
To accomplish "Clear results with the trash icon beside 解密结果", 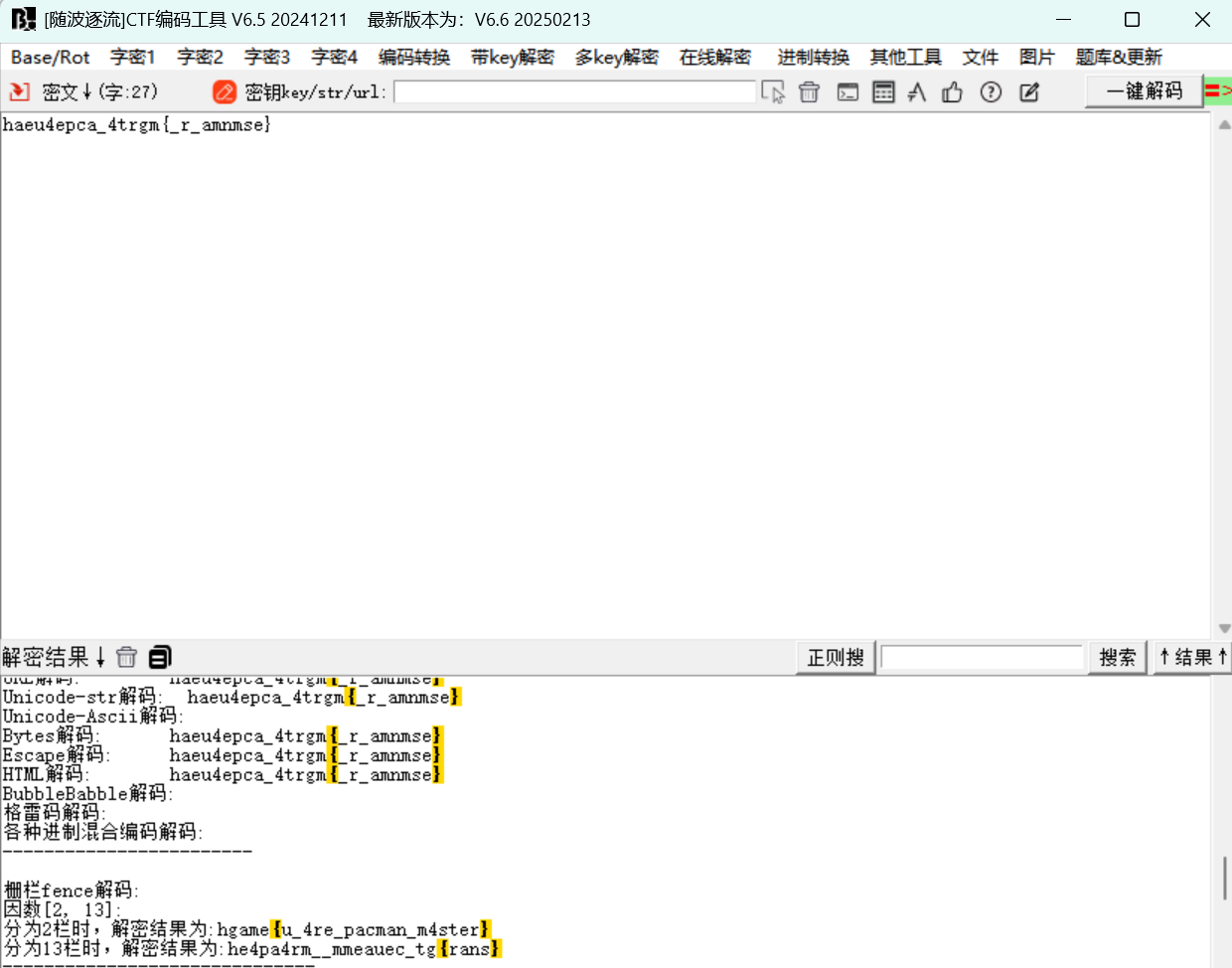I will click(x=126, y=657).
